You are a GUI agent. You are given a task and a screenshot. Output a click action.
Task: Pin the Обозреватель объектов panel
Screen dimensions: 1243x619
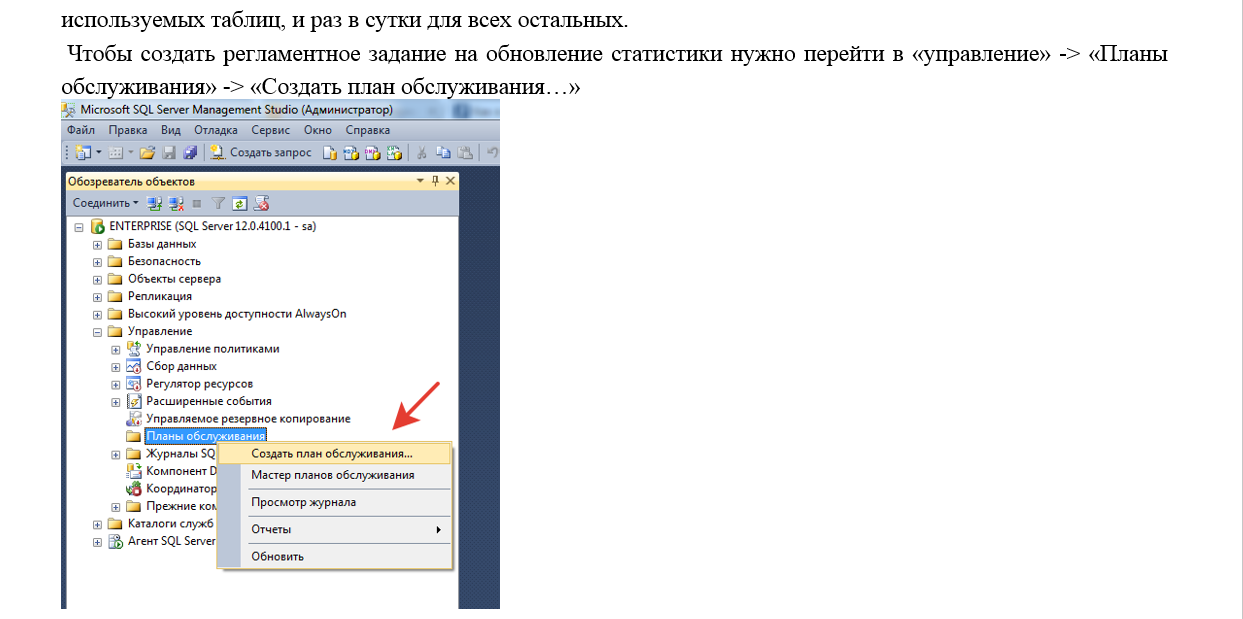(x=435, y=181)
